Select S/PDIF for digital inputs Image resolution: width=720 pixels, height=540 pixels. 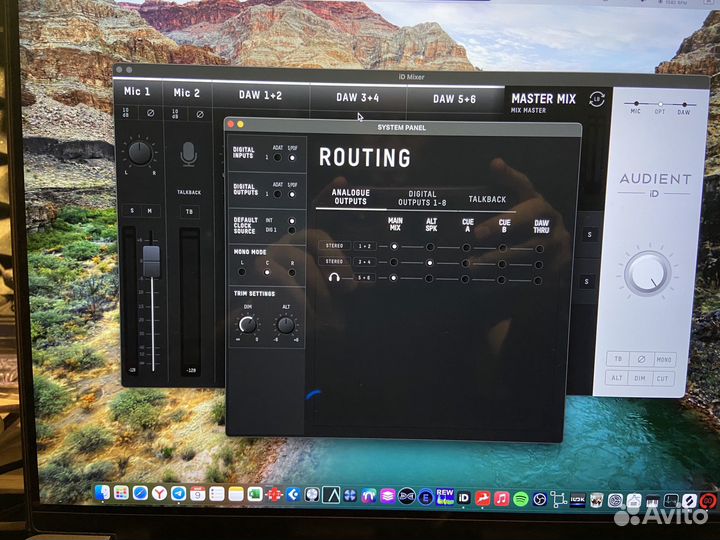point(292,156)
